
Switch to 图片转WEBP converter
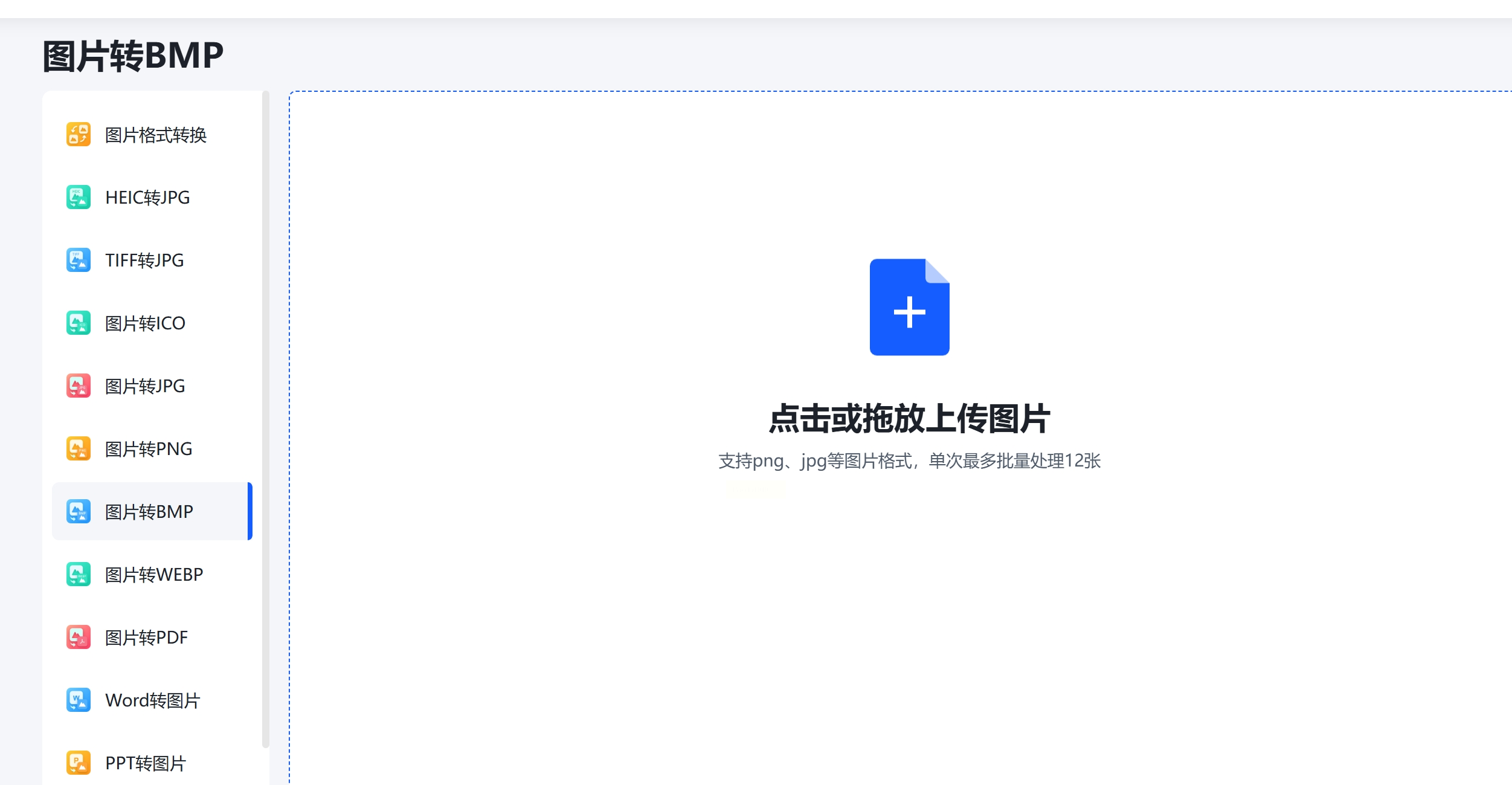(154, 575)
